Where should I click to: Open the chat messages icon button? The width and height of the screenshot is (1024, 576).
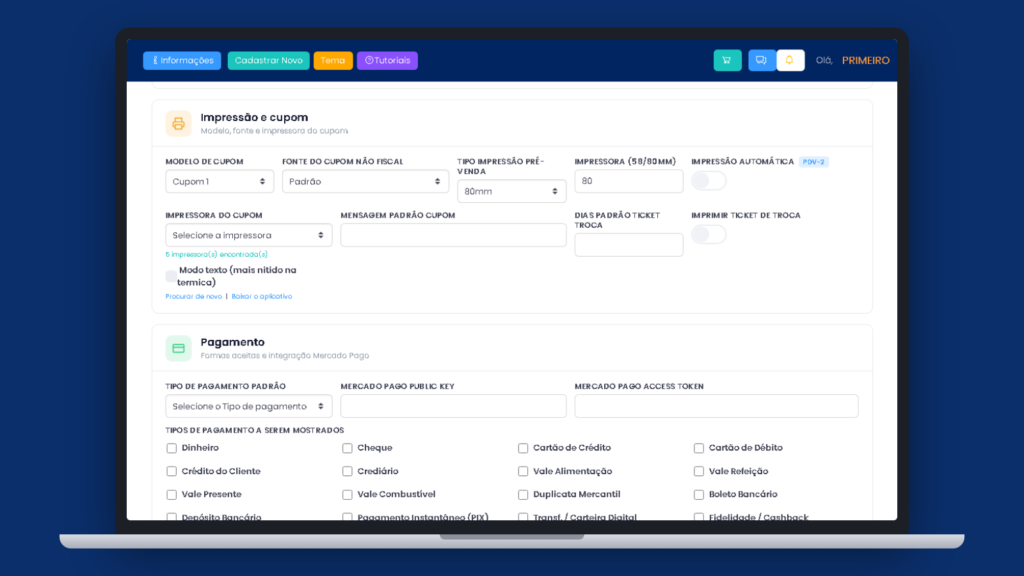(x=761, y=60)
